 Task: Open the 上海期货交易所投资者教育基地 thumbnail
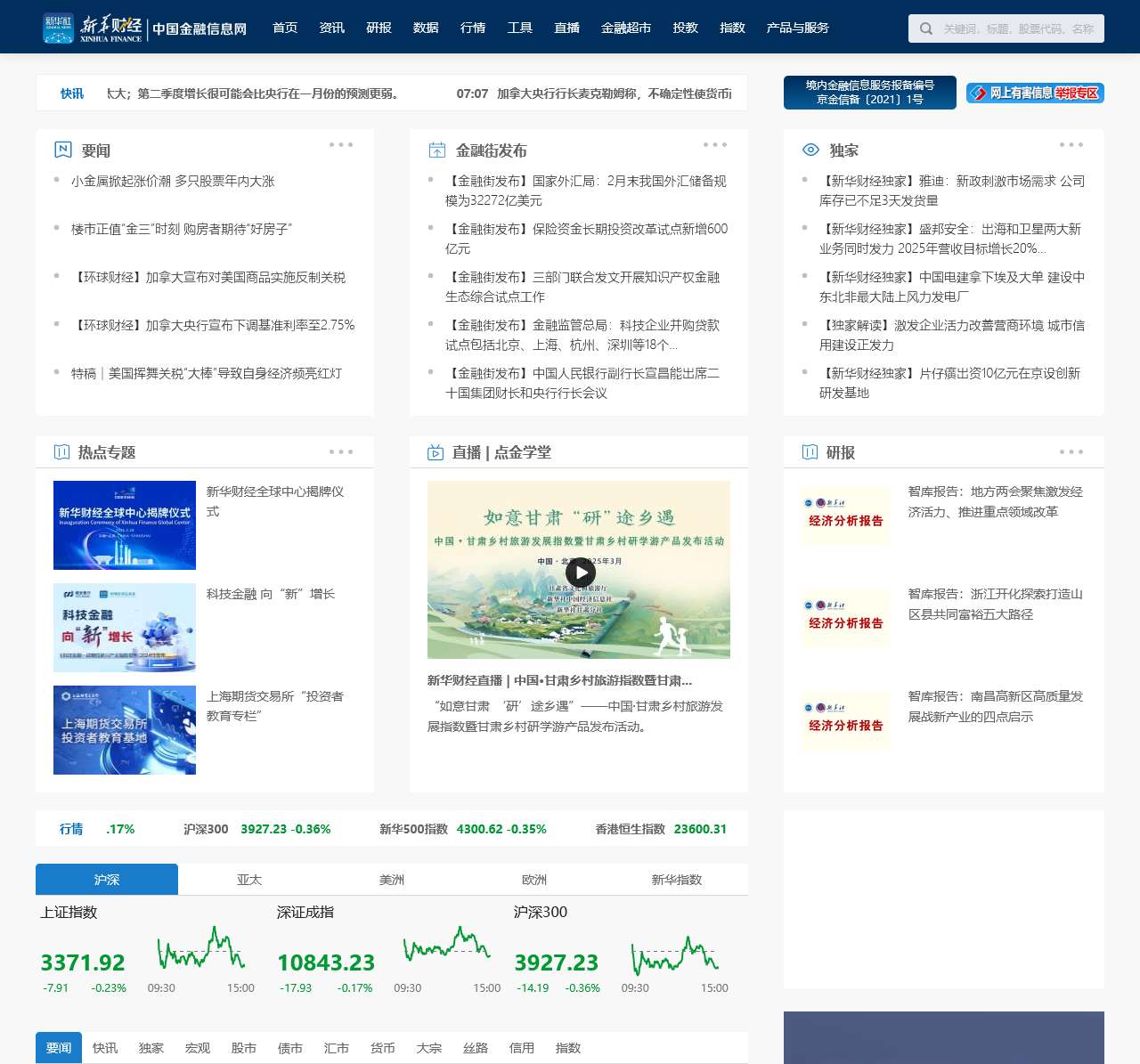pos(125,730)
